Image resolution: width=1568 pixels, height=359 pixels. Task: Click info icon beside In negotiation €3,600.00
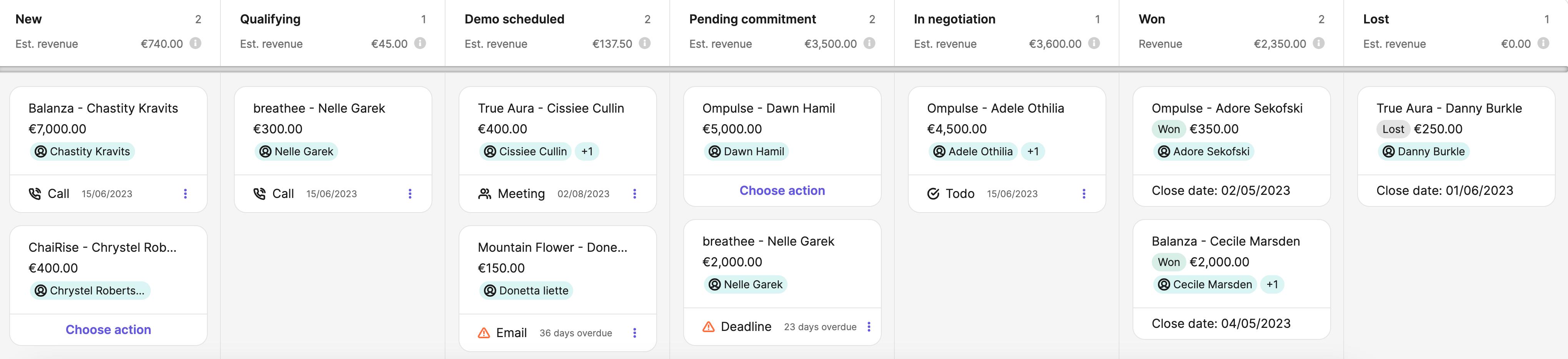pyautogui.click(x=1094, y=43)
